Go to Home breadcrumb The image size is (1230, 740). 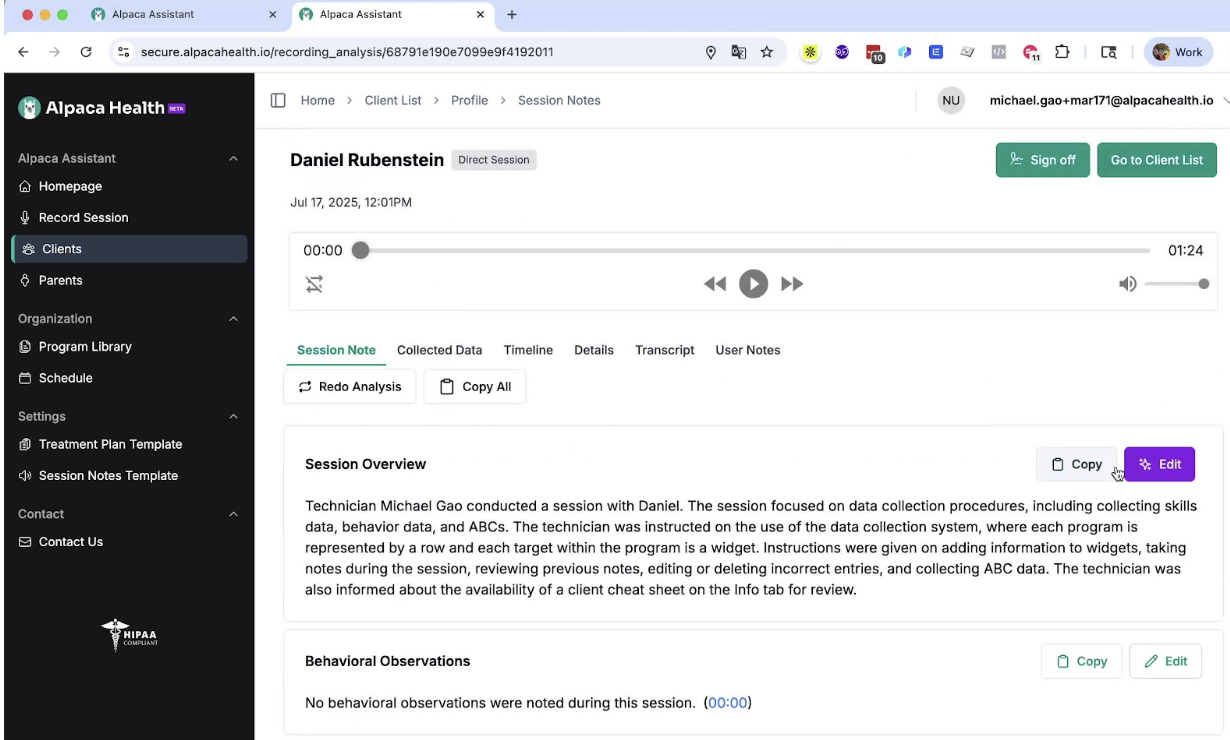point(318,100)
